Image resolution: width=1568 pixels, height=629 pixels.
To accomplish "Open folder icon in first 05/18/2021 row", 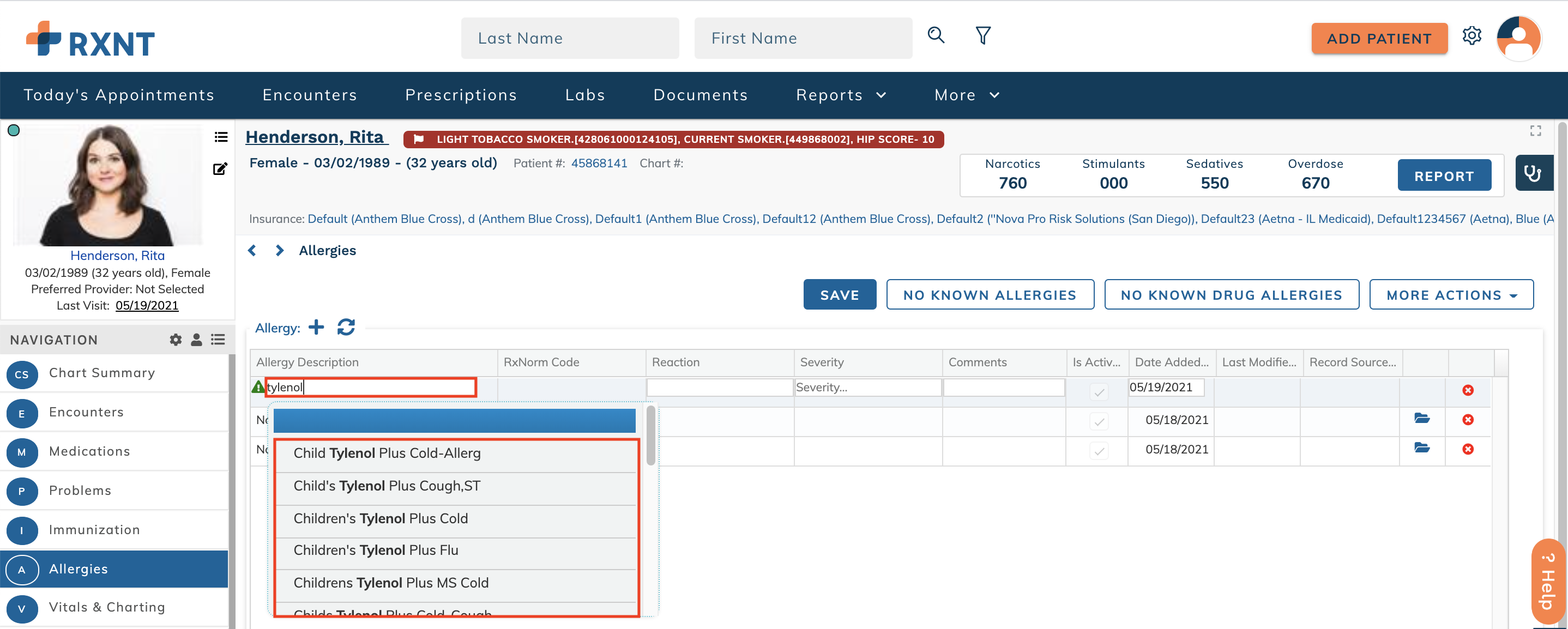I will coord(1421,419).
